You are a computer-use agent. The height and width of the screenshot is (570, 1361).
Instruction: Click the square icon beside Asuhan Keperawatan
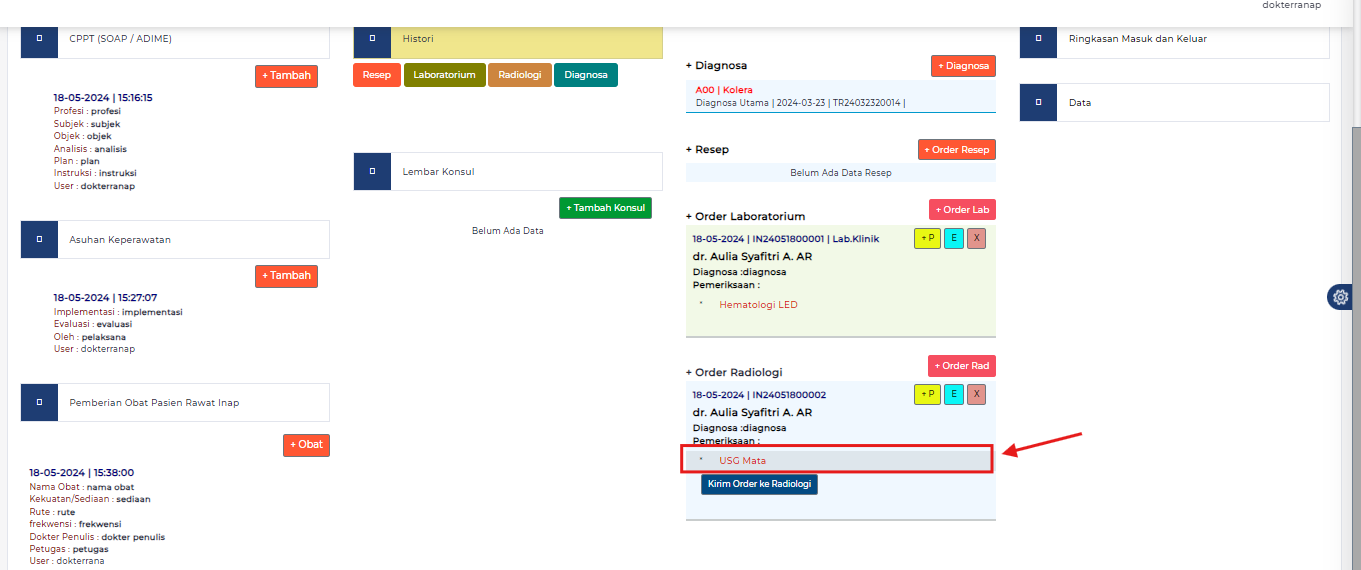coord(39,240)
